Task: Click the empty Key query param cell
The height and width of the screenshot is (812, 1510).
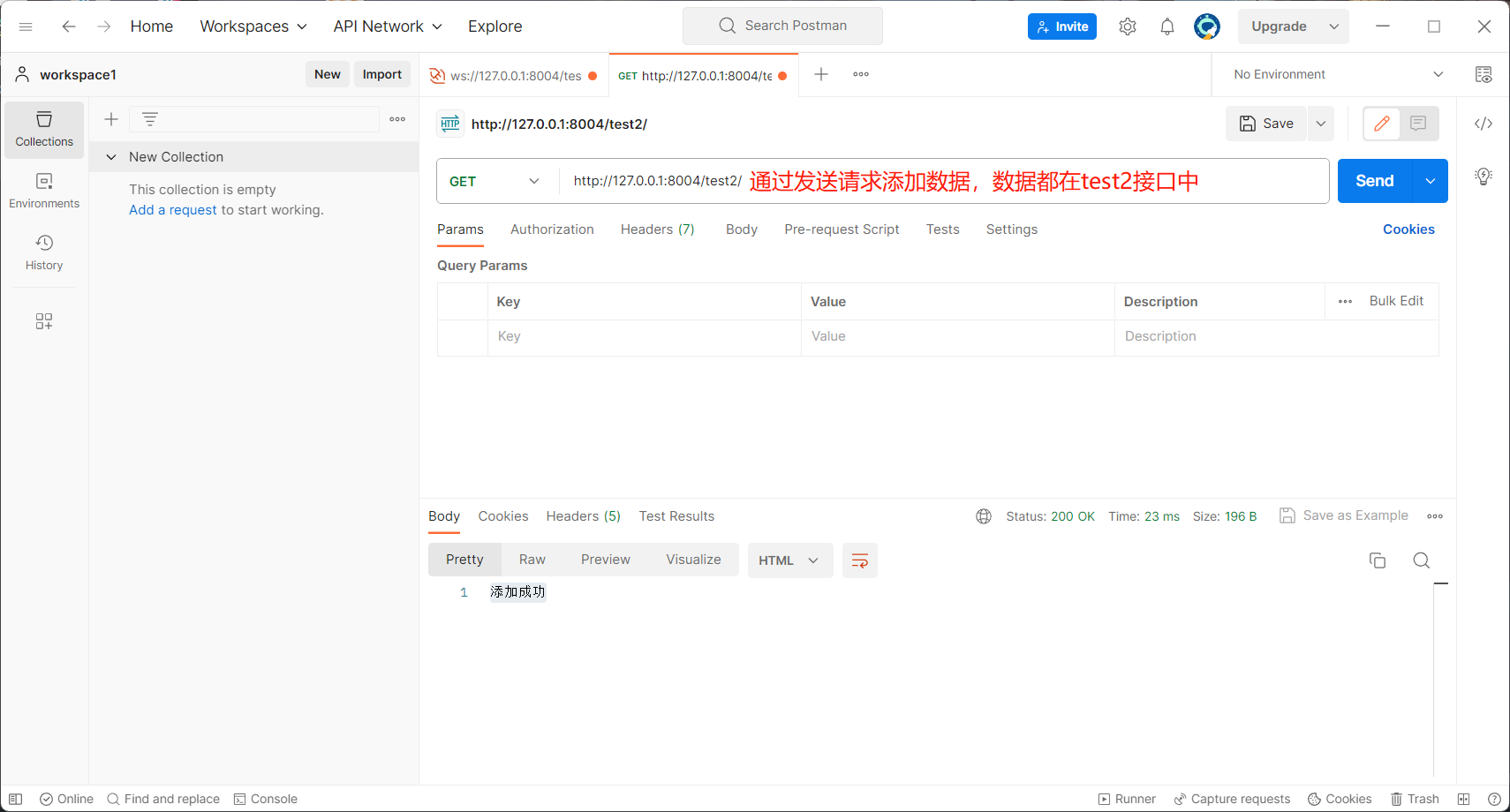Action: coord(645,336)
